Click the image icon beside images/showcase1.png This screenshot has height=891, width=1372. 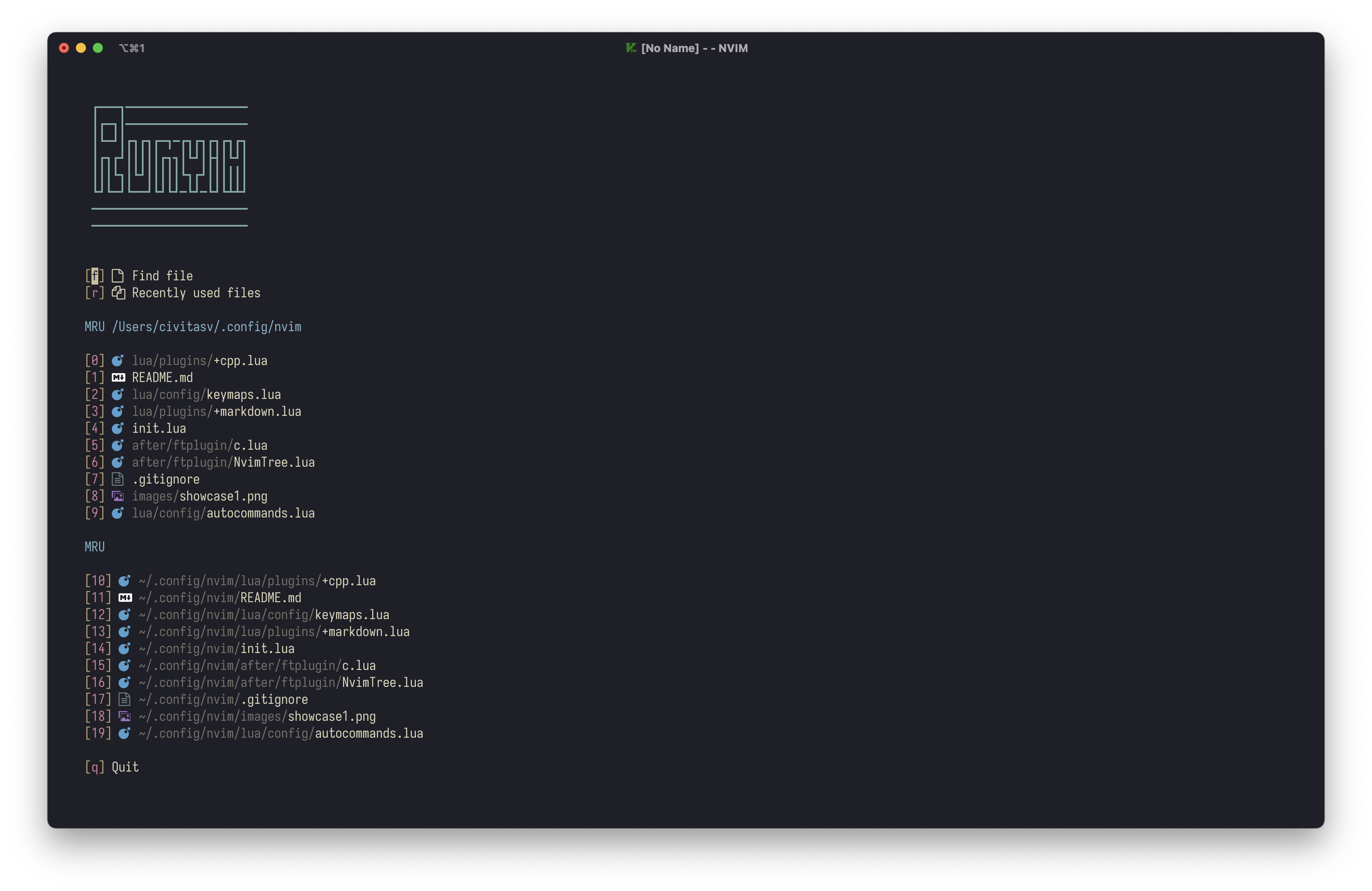click(x=118, y=496)
